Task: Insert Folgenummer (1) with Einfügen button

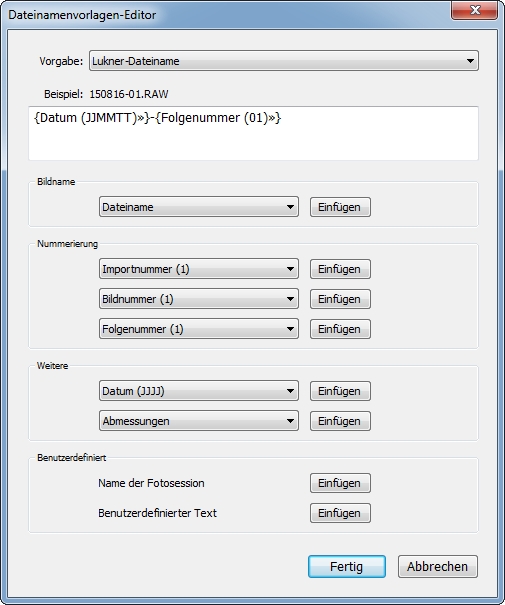Action: (340, 329)
